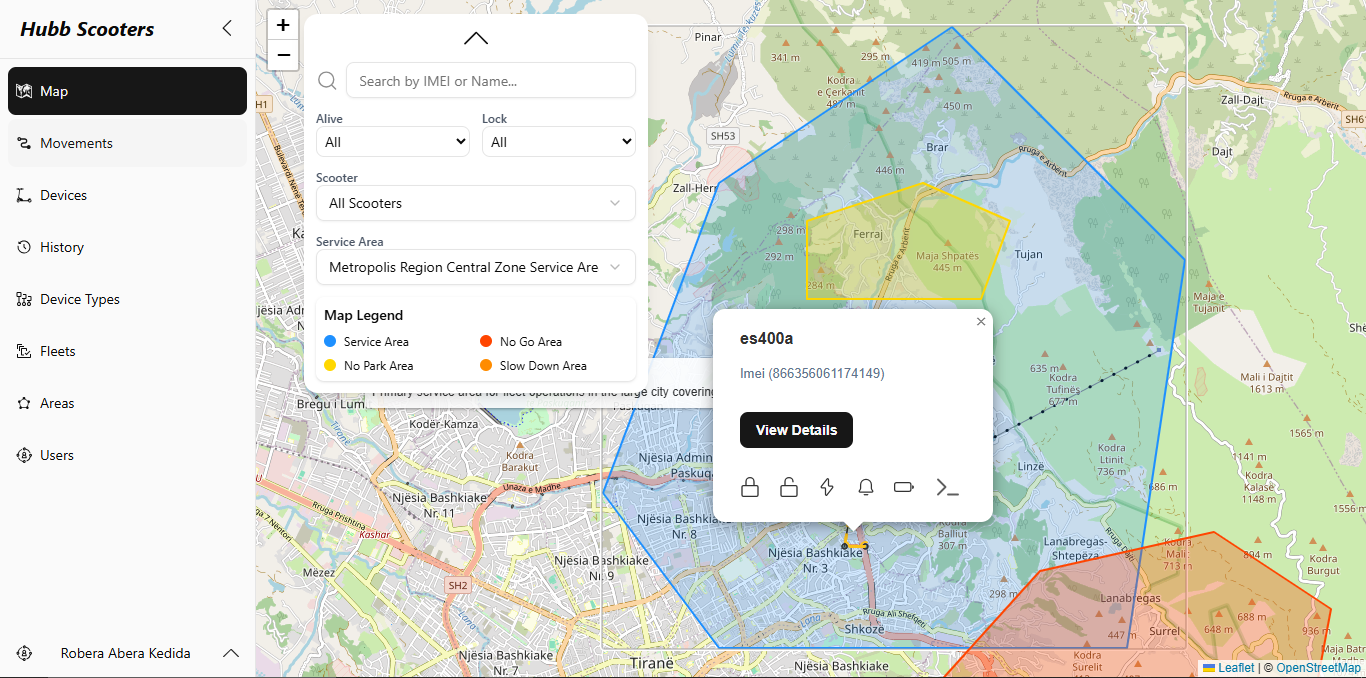Collapse the filter panel via its top chevron
Screen dimensions: 1366x678
[475, 38]
